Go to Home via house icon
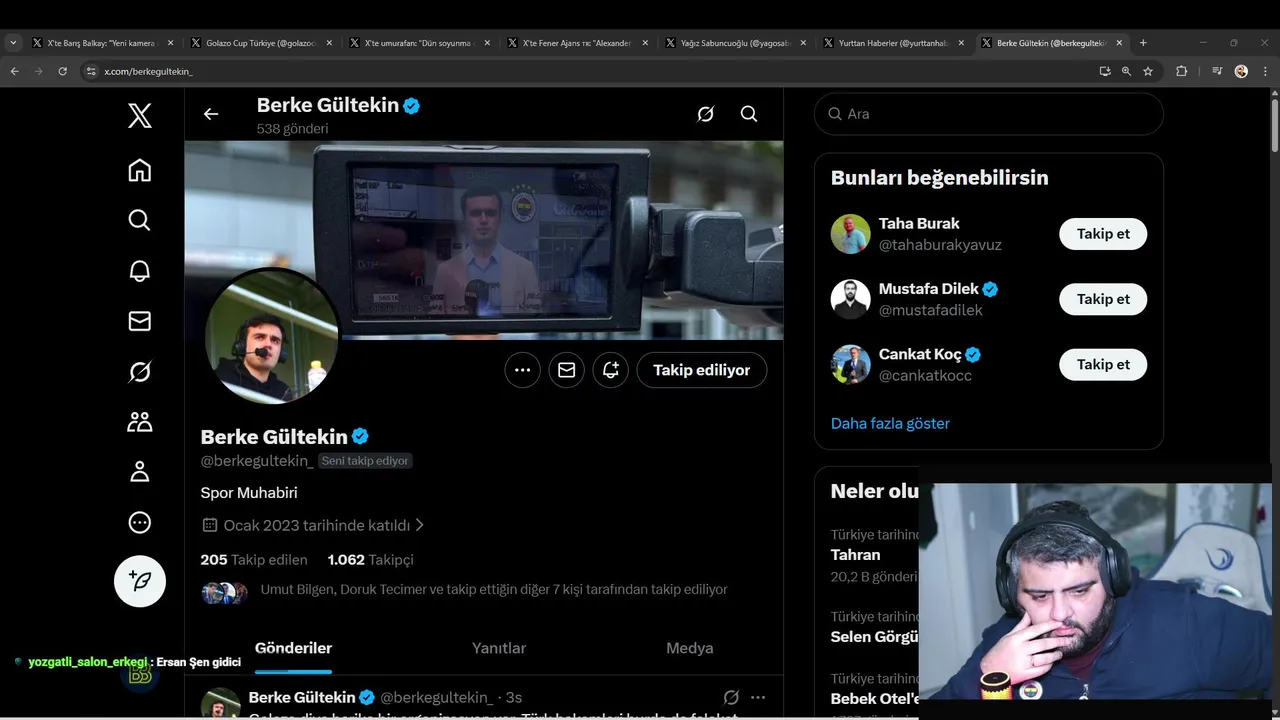Image resolution: width=1280 pixels, height=720 pixels. click(x=140, y=170)
